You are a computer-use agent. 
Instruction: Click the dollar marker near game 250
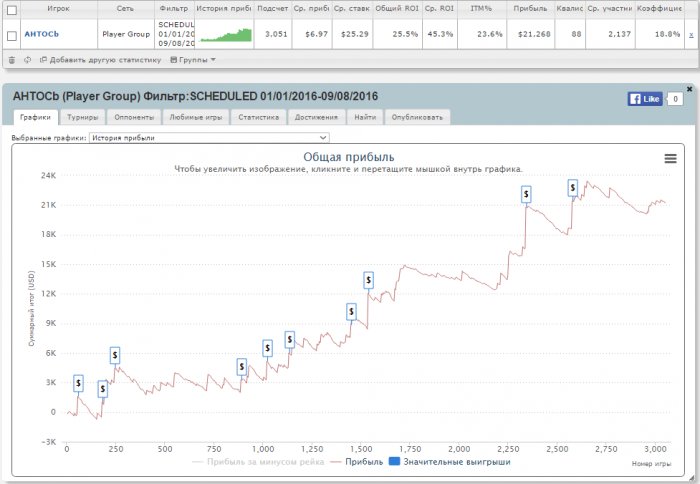(x=115, y=354)
